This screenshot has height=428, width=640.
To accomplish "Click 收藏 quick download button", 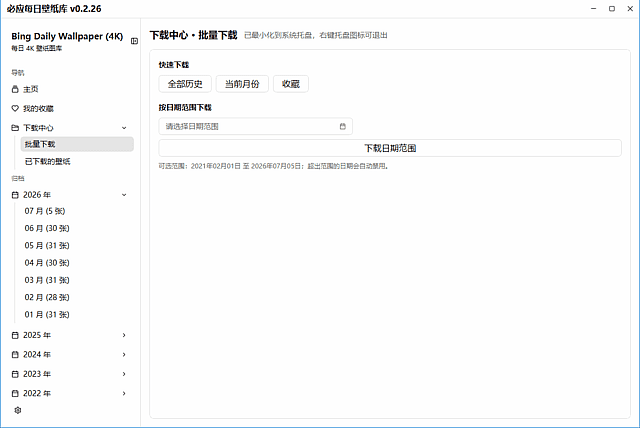I will 291,84.
